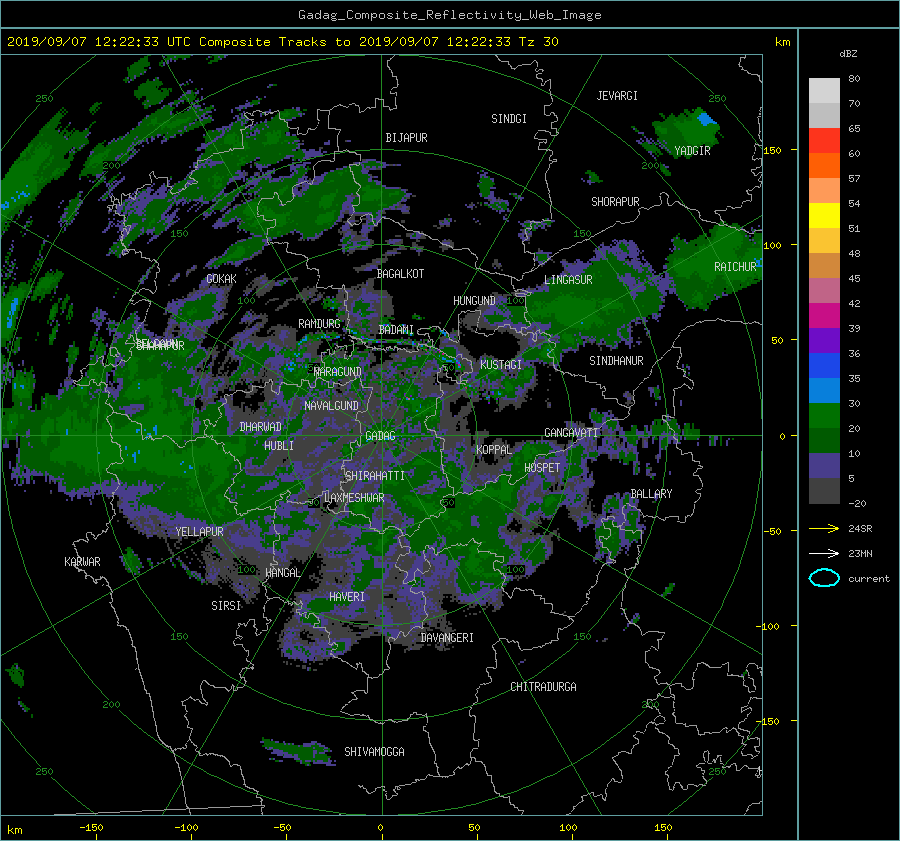Click the yellow 24SR arrow legend icon

click(x=824, y=528)
